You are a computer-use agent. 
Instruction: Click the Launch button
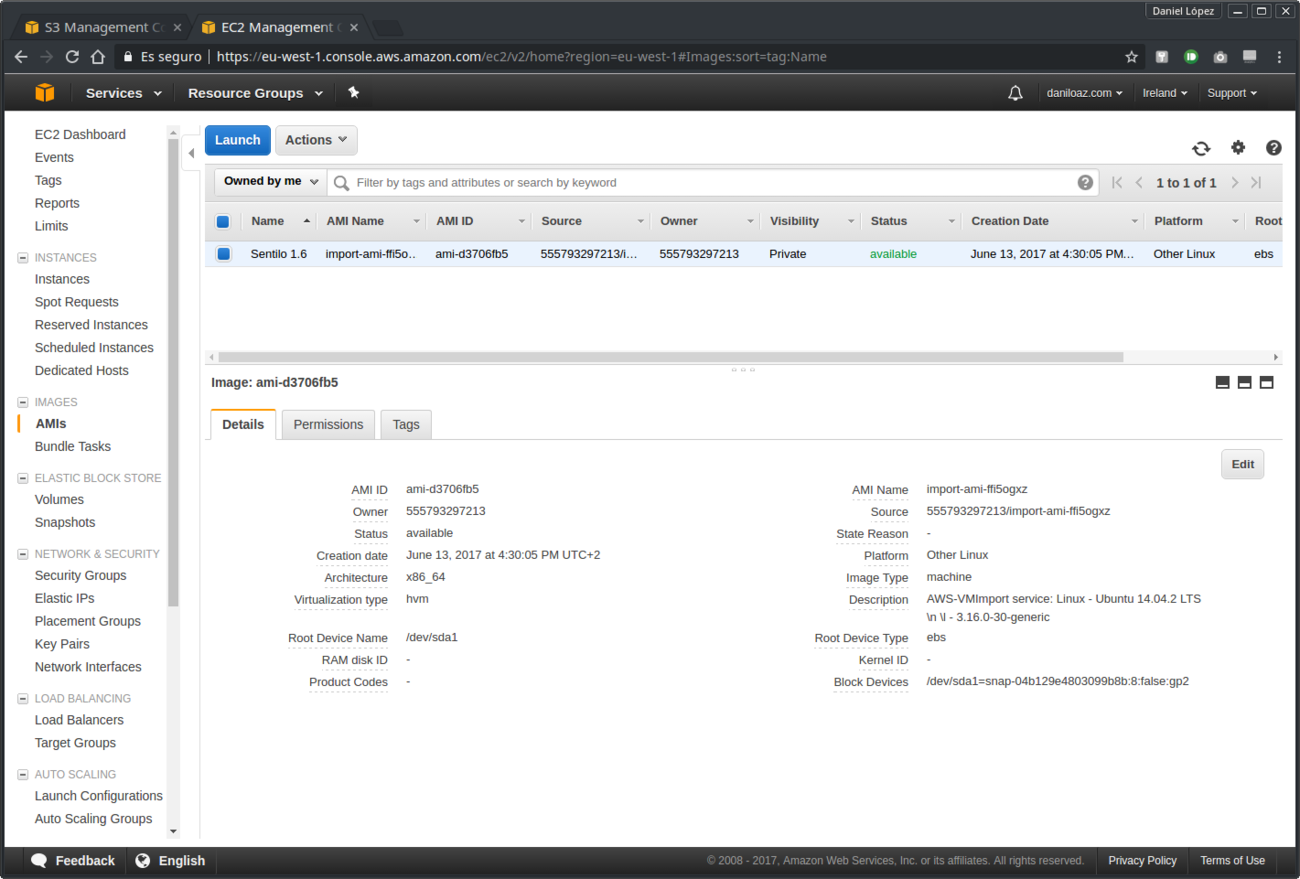coord(238,140)
